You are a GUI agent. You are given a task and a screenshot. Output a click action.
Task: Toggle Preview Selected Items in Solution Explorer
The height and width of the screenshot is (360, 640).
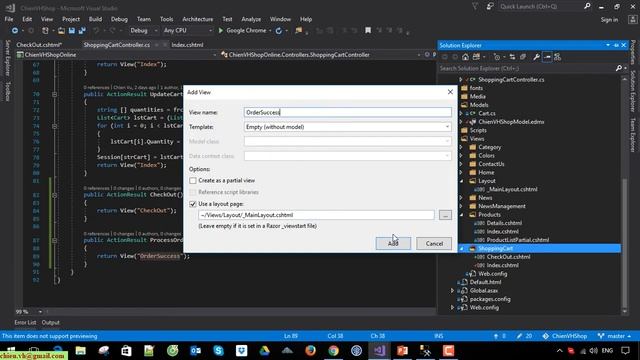547,57
